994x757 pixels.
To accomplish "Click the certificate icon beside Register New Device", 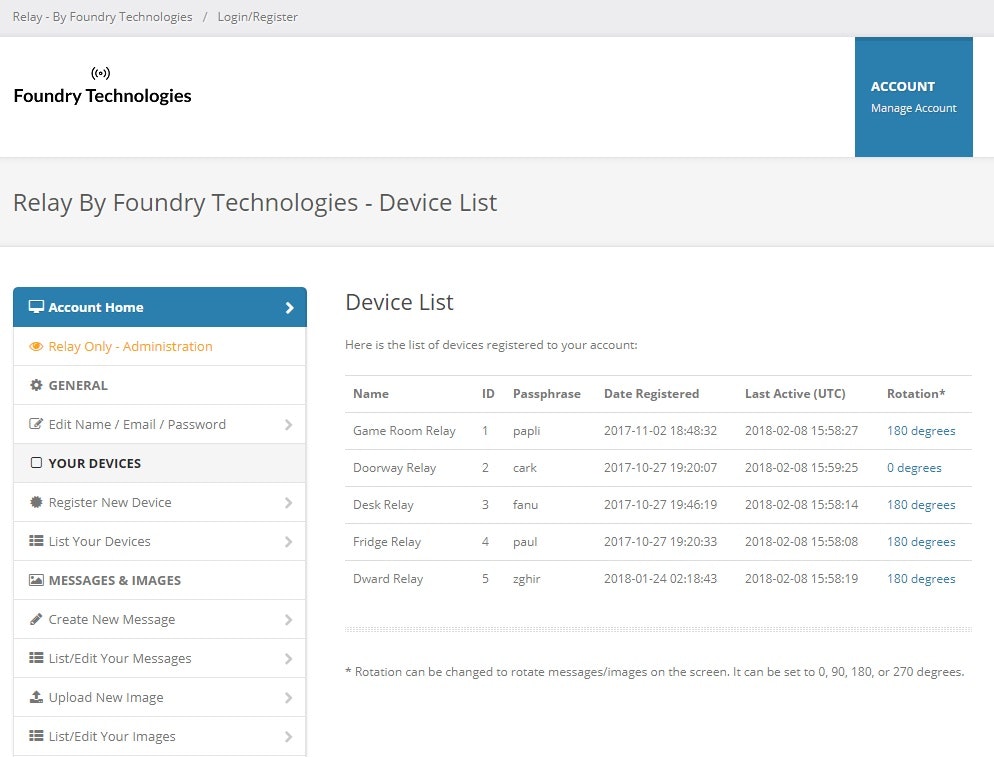I will point(36,502).
